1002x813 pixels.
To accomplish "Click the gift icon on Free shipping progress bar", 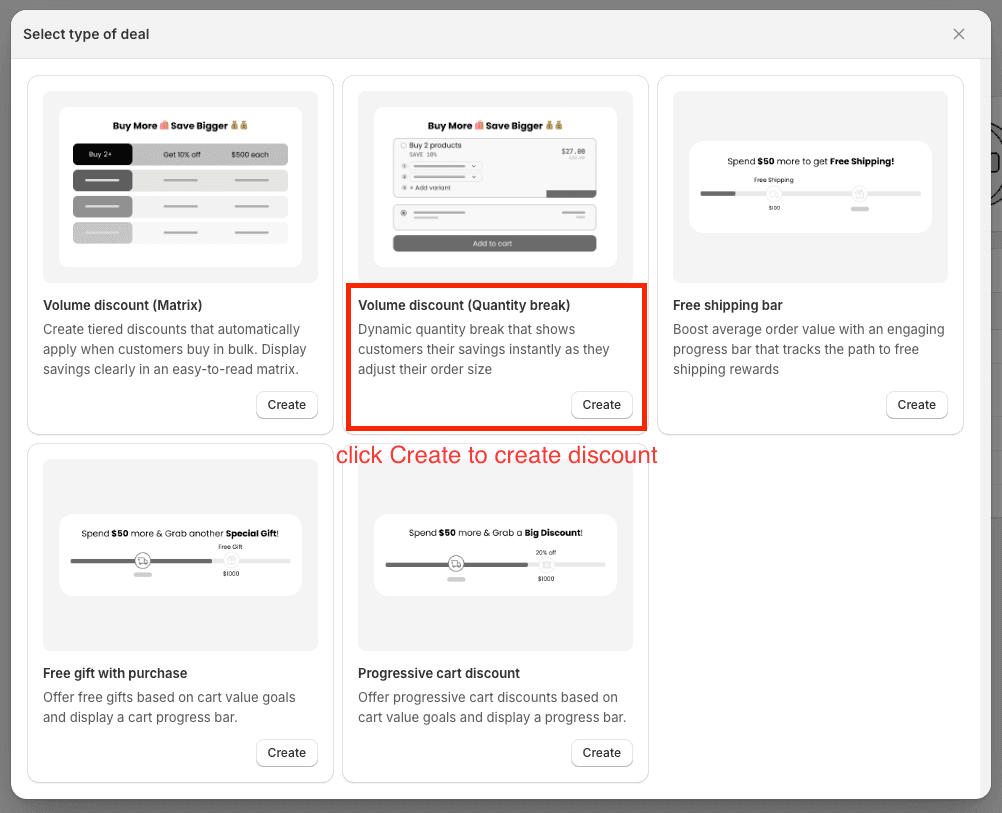I will pyautogui.click(x=859, y=193).
